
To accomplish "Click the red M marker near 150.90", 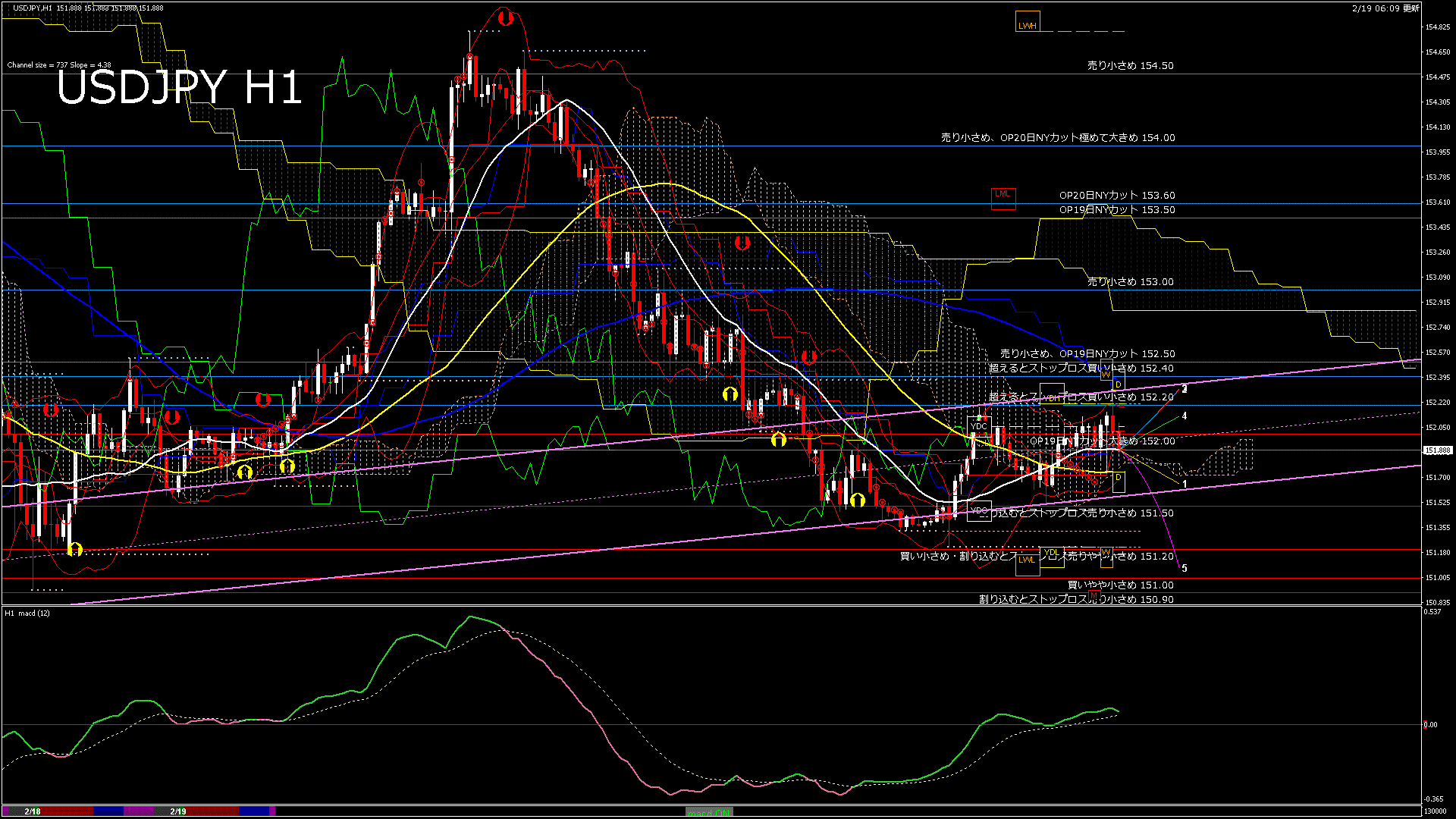I will [1094, 597].
